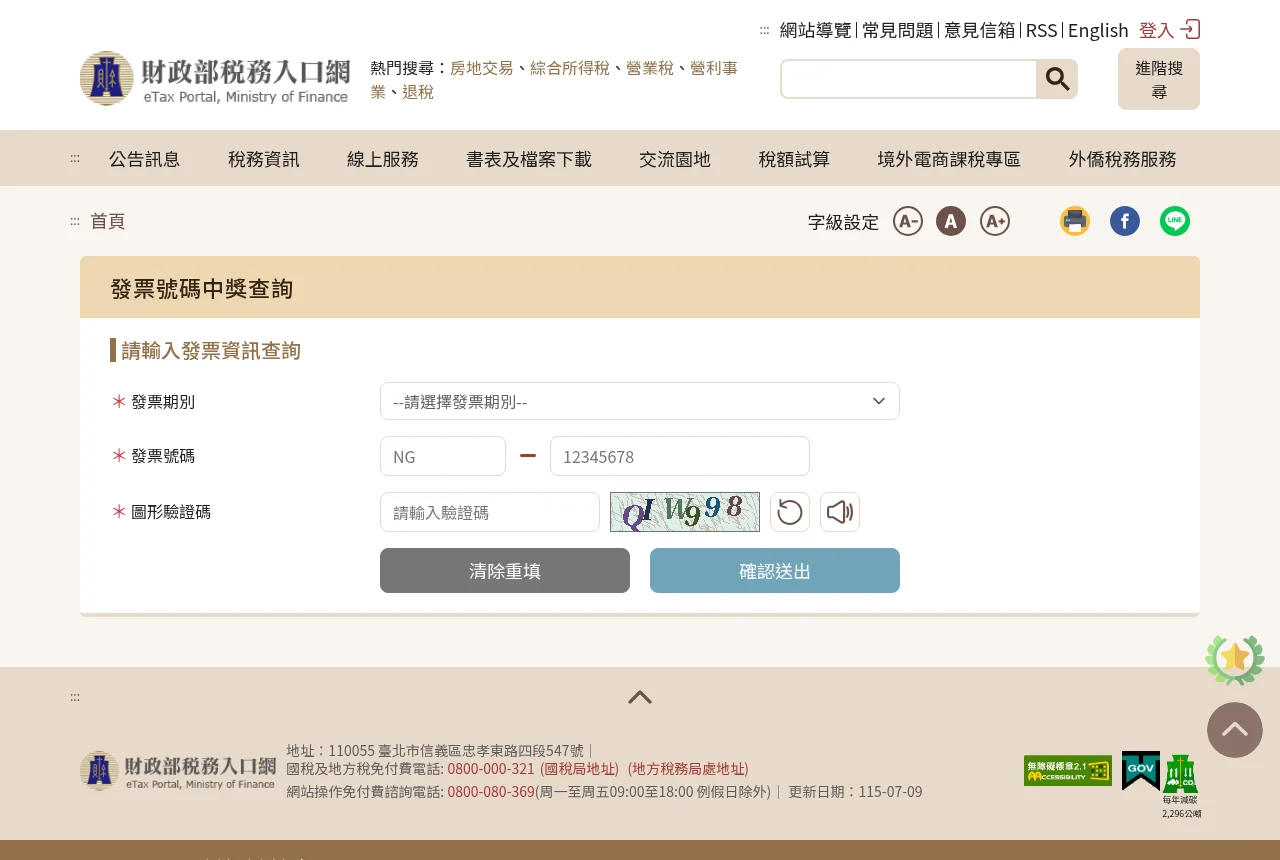Collapse the footer with the chevron up

[x=640, y=697]
